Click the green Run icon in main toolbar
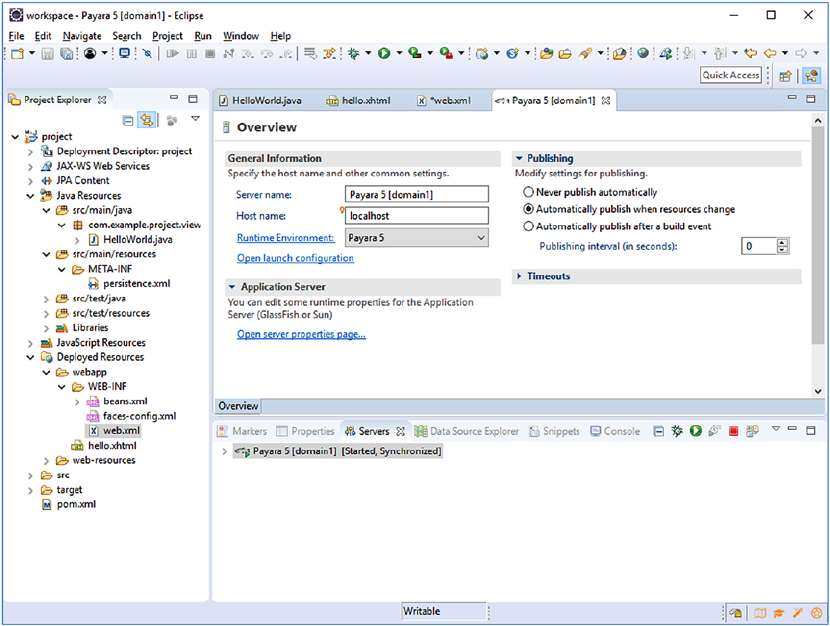Screen dimensions: 830x626 (384, 53)
